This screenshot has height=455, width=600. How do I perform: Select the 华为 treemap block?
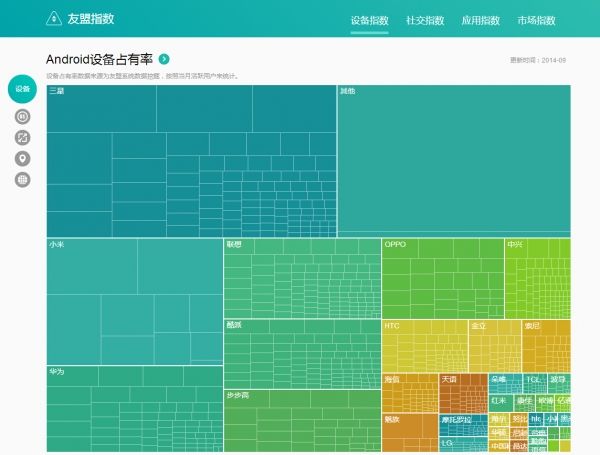[135, 409]
